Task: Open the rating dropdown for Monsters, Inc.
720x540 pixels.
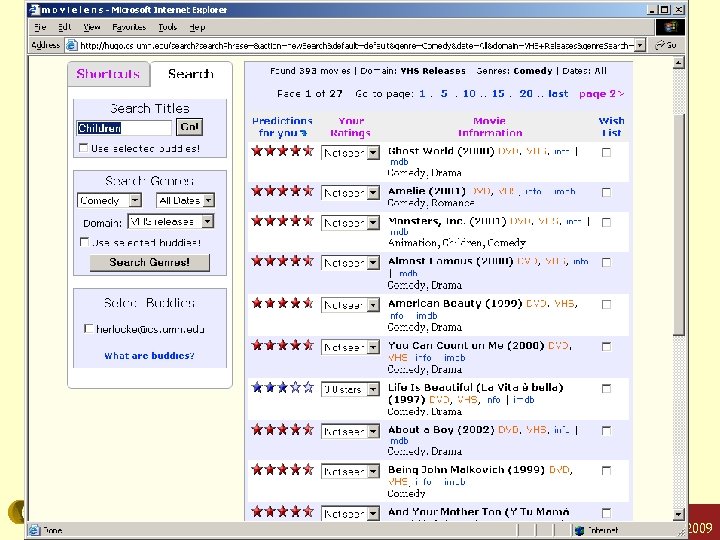Action: click(350, 223)
